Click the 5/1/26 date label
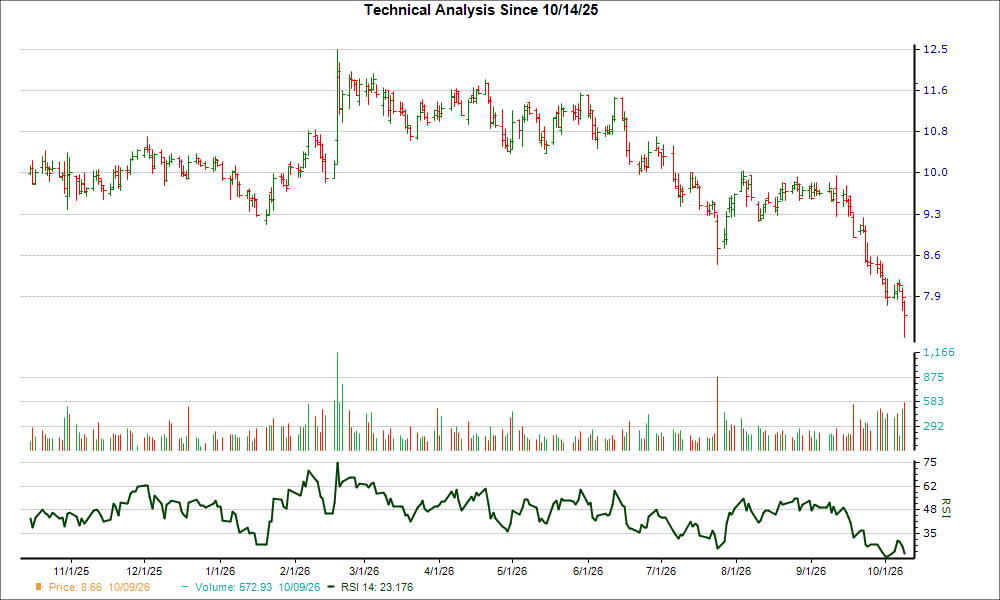The height and width of the screenshot is (600, 1000). click(x=511, y=571)
